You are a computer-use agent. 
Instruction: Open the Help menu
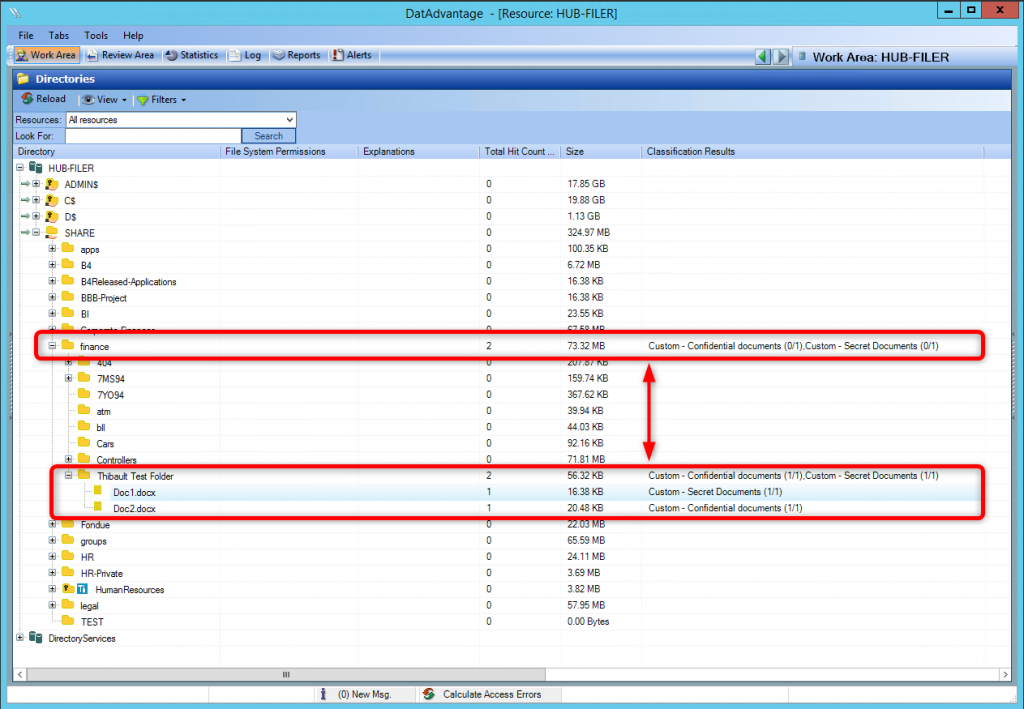tap(133, 35)
